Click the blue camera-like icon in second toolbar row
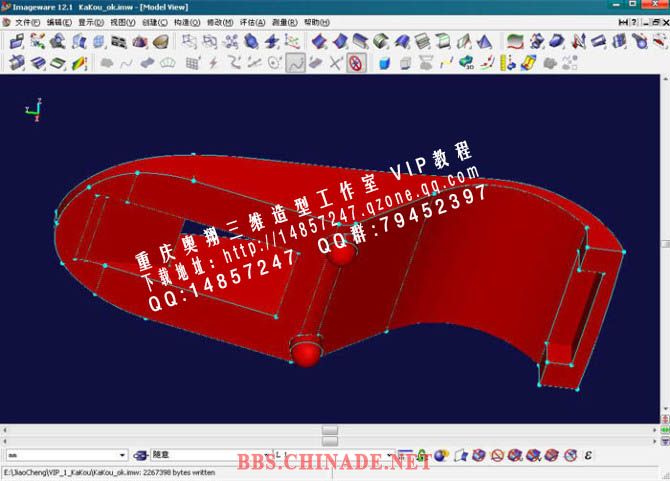 [x=17, y=63]
